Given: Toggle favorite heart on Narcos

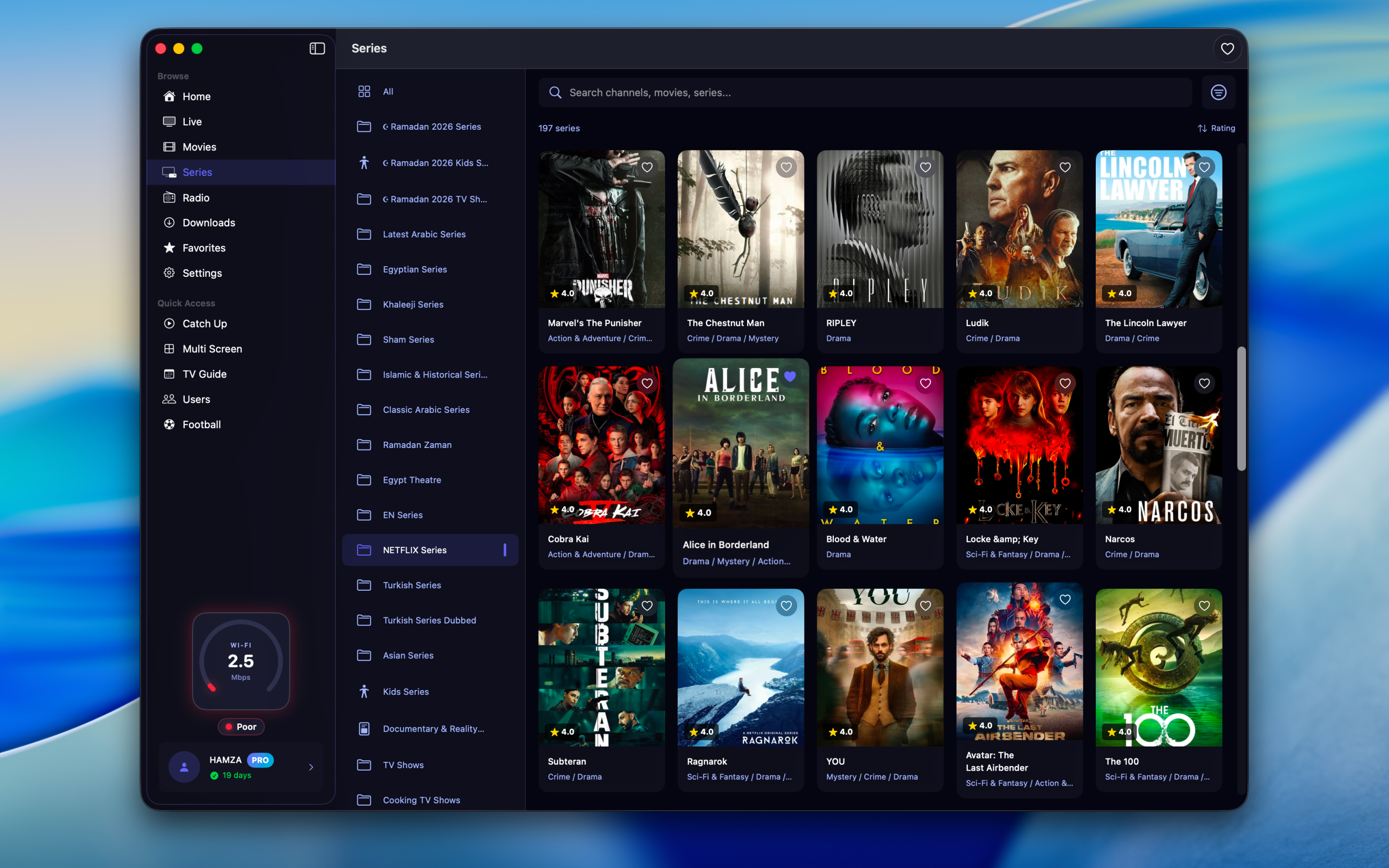Looking at the screenshot, I should 1204,383.
